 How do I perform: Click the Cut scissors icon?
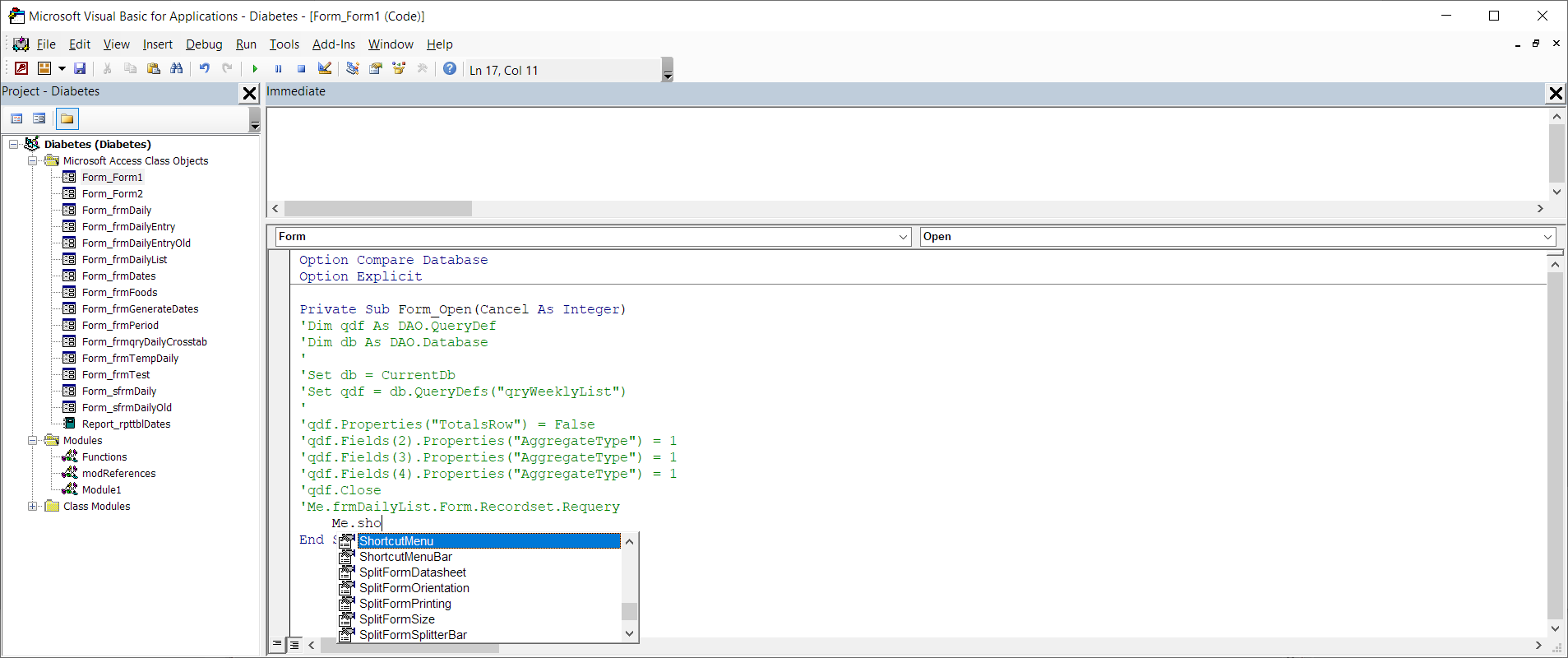click(x=108, y=69)
